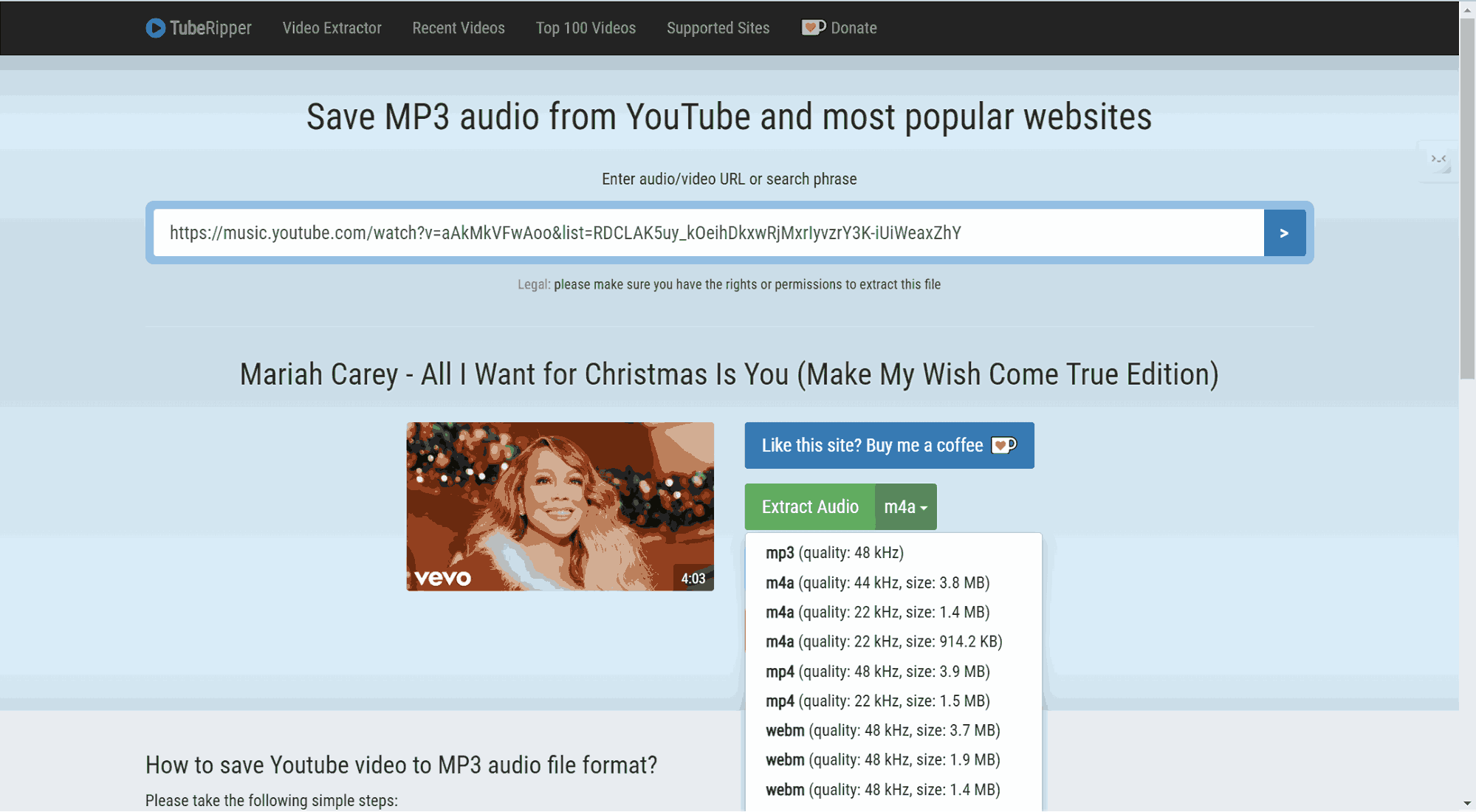
Task: Select mp3 quality 48 kHz option
Action: pos(834,551)
